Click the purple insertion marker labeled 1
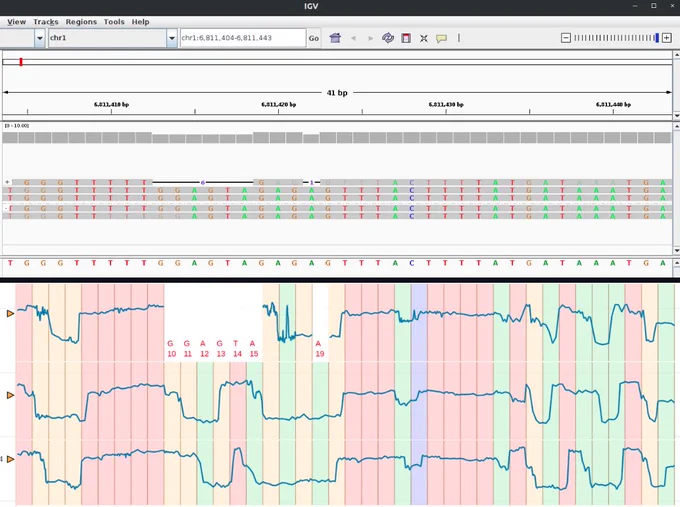Screen dimensions: 680x507 [x=311, y=183]
